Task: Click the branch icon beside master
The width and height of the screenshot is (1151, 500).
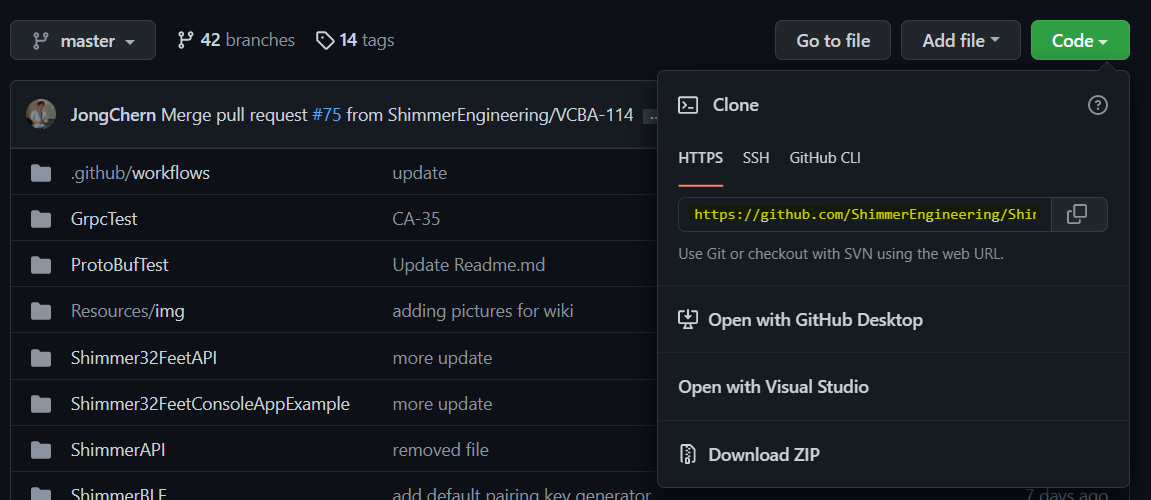Action: click(40, 41)
